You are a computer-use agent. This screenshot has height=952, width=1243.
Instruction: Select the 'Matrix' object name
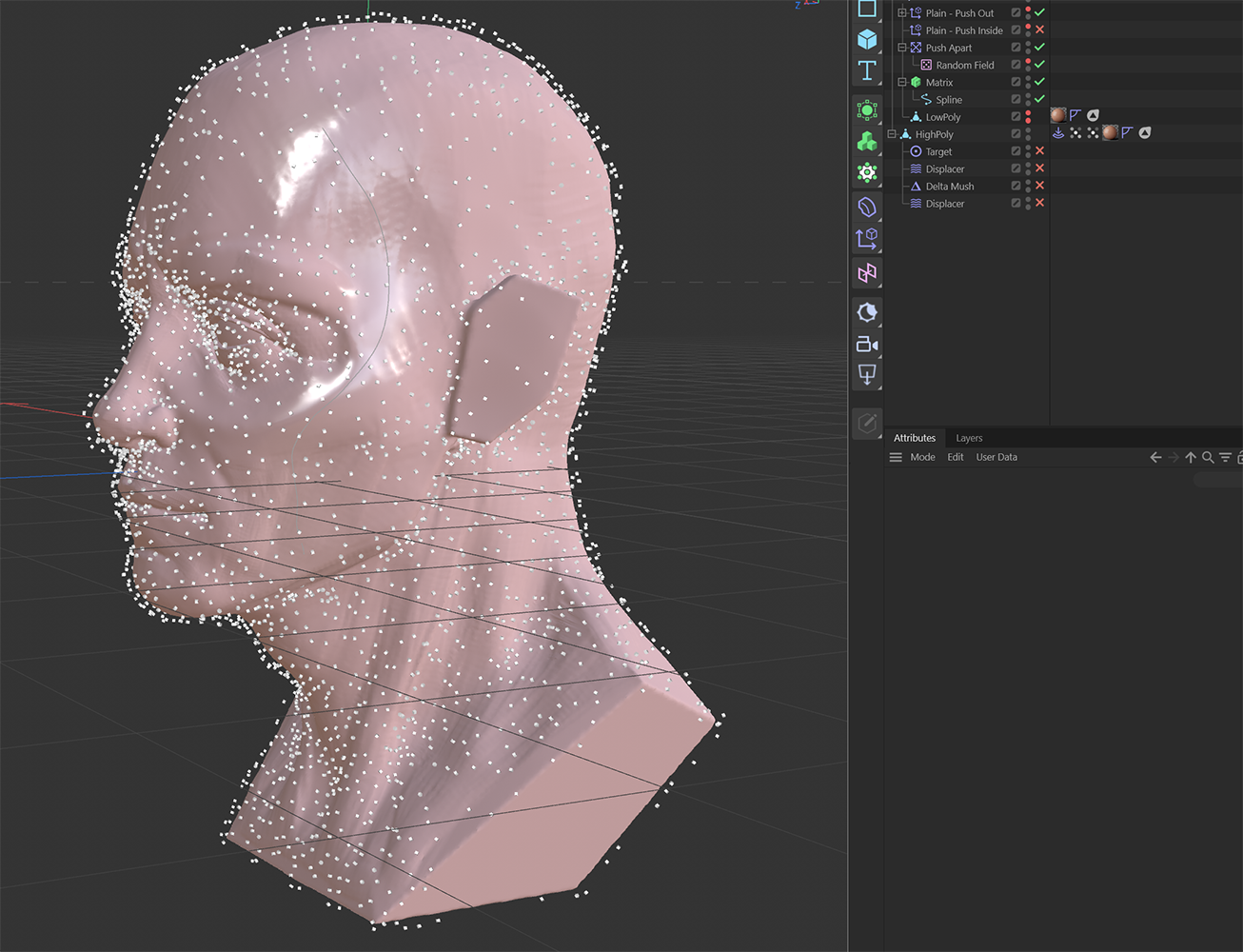click(939, 83)
